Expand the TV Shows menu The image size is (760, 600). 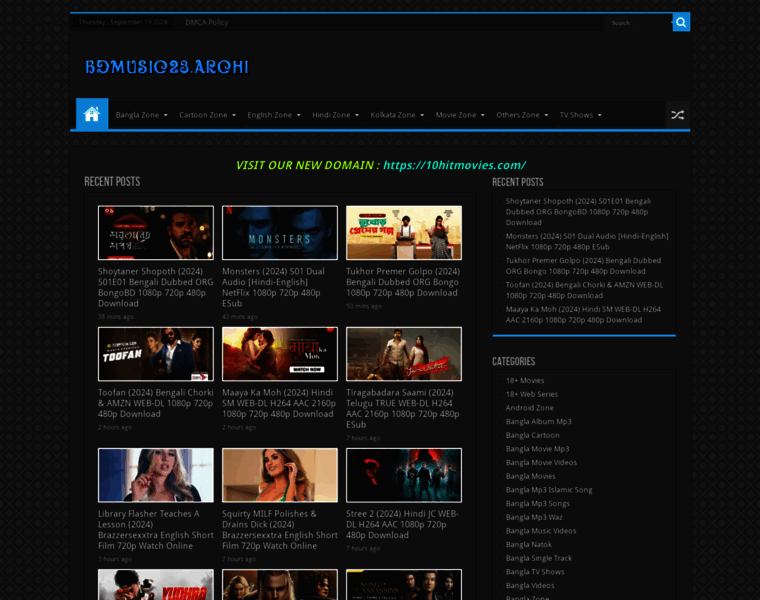pos(581,115)
